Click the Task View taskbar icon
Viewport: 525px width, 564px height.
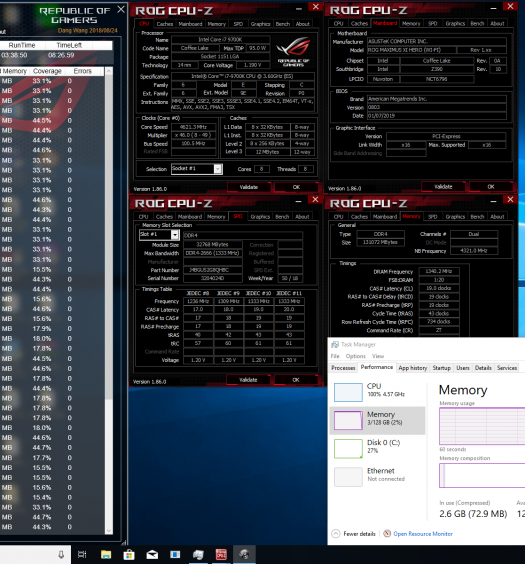(82, 554)
